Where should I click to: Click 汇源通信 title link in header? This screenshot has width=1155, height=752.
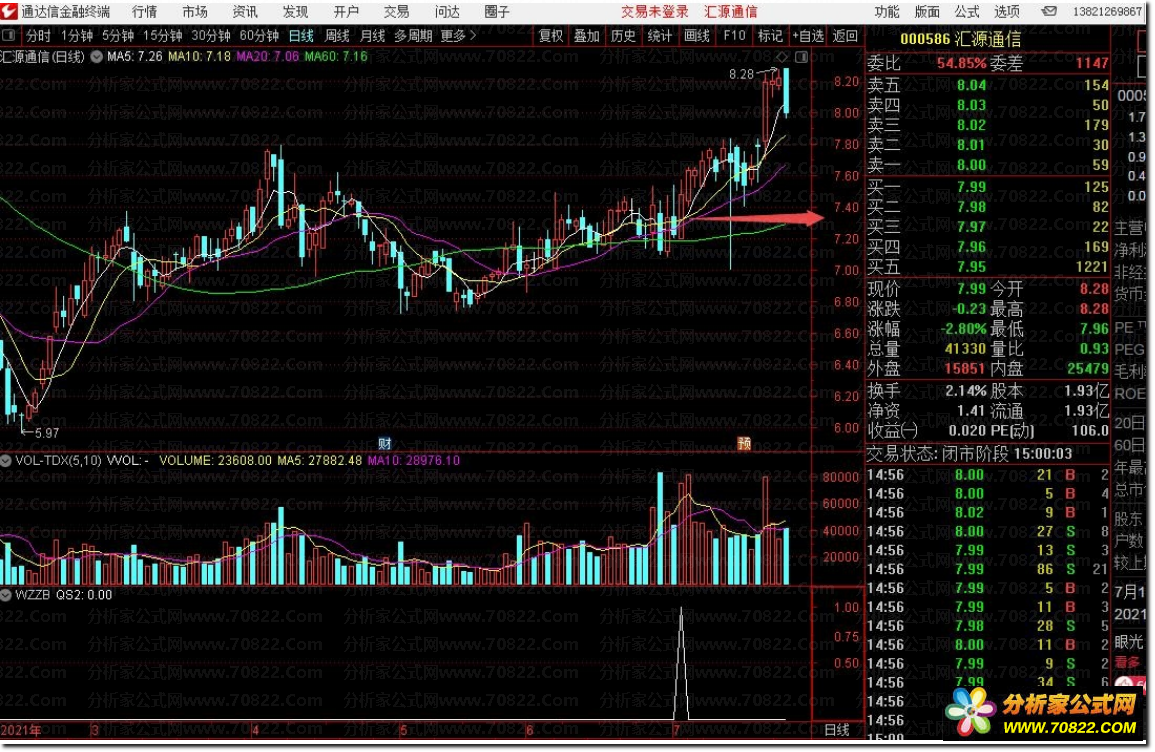tap(731, 12)
